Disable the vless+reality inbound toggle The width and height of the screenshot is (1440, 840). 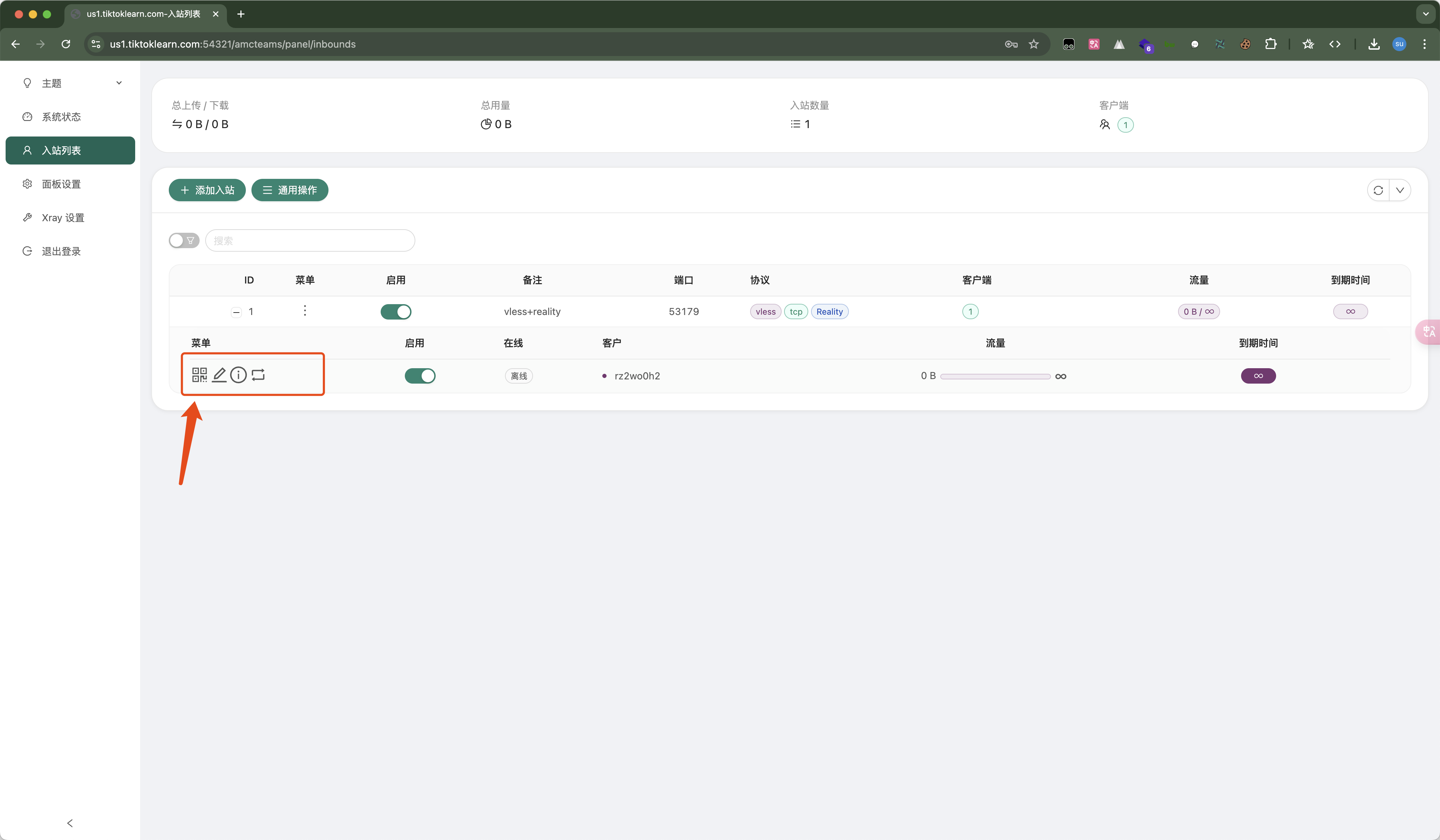(x=395, y=311)
